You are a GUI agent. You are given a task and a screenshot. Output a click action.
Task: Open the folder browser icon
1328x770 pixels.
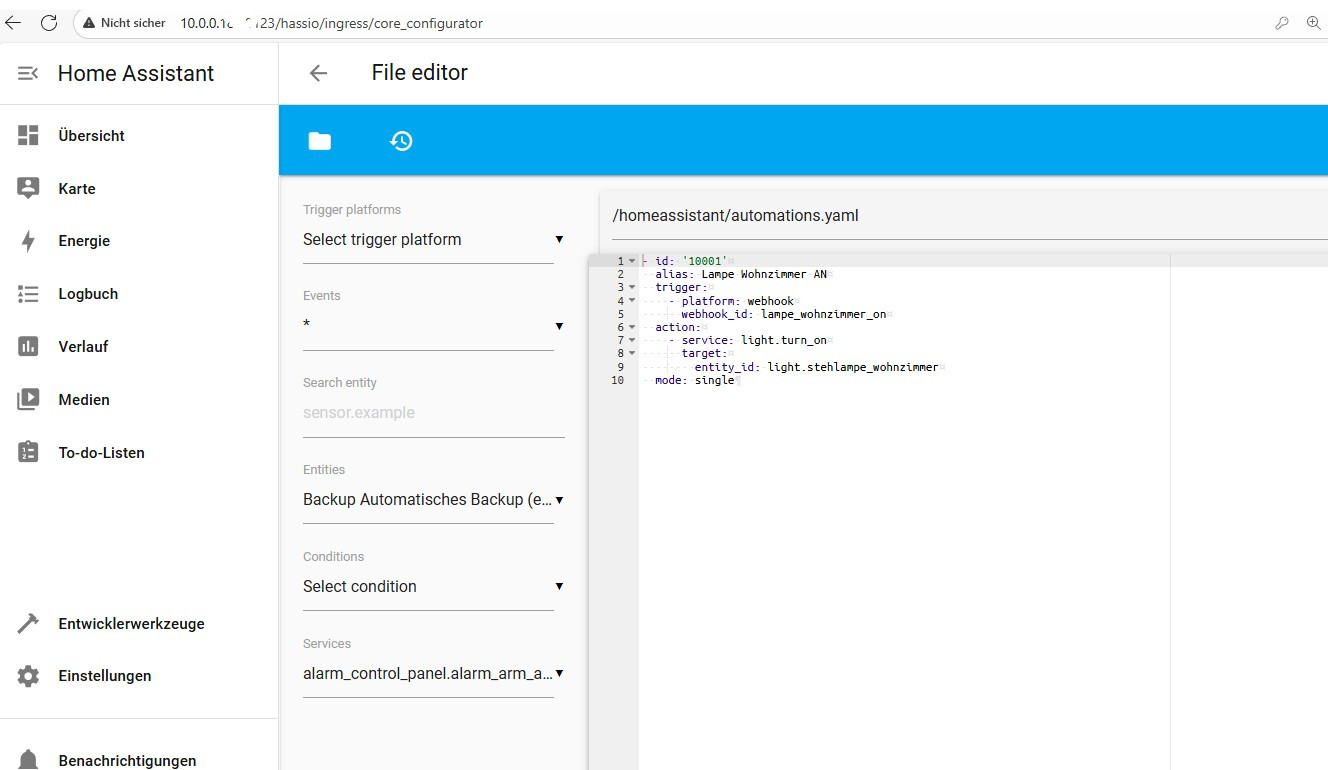point(319,141)
